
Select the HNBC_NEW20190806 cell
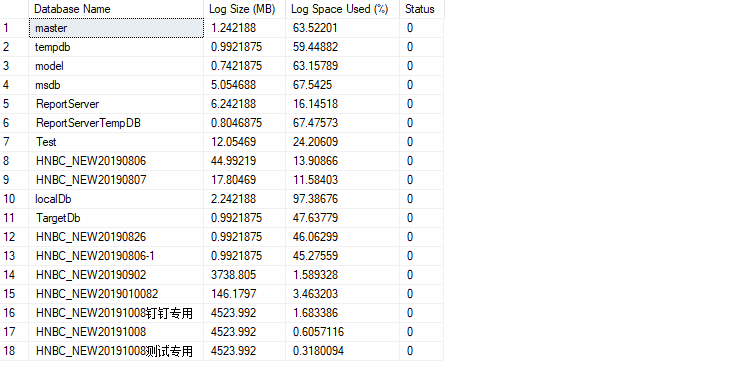pyautogui.click(x=116, y=161)
